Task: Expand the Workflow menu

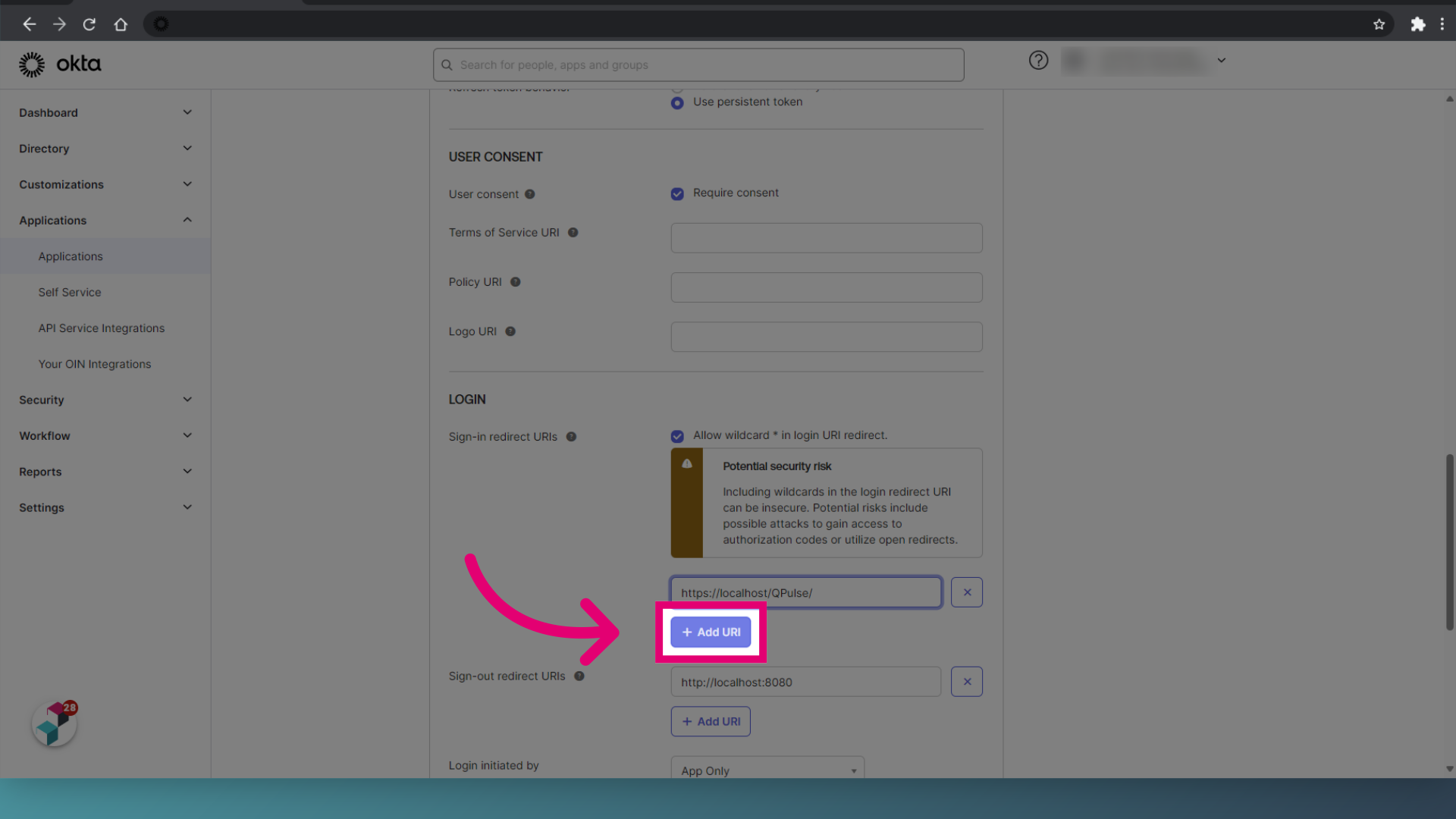Action: pyautogui.click(x=105, y=436)
